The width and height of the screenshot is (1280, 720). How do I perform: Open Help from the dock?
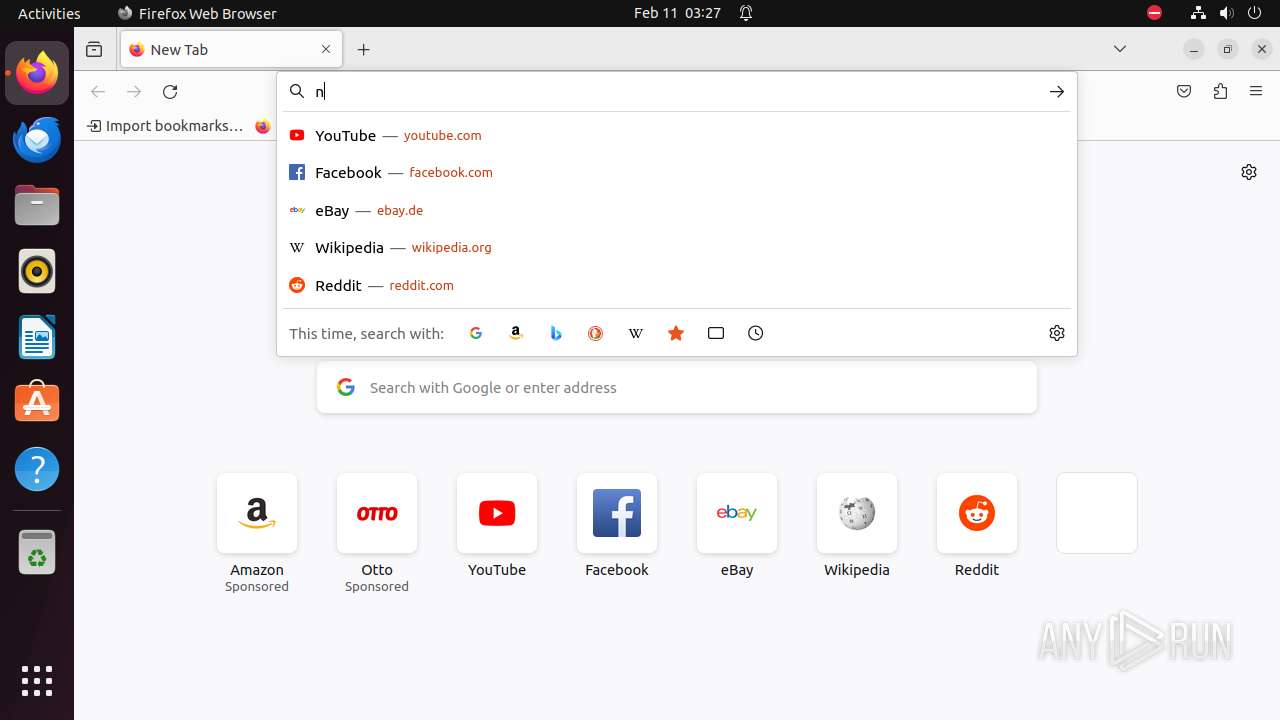tap(37, 469)
